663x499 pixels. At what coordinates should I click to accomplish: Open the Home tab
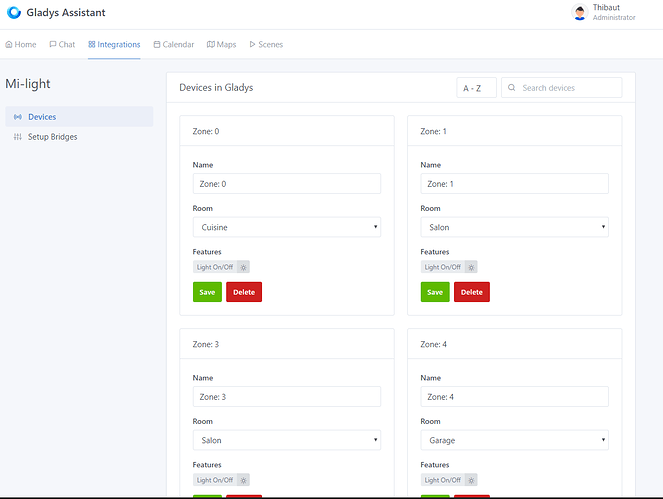pyautogui.click(x=21, y=44)
